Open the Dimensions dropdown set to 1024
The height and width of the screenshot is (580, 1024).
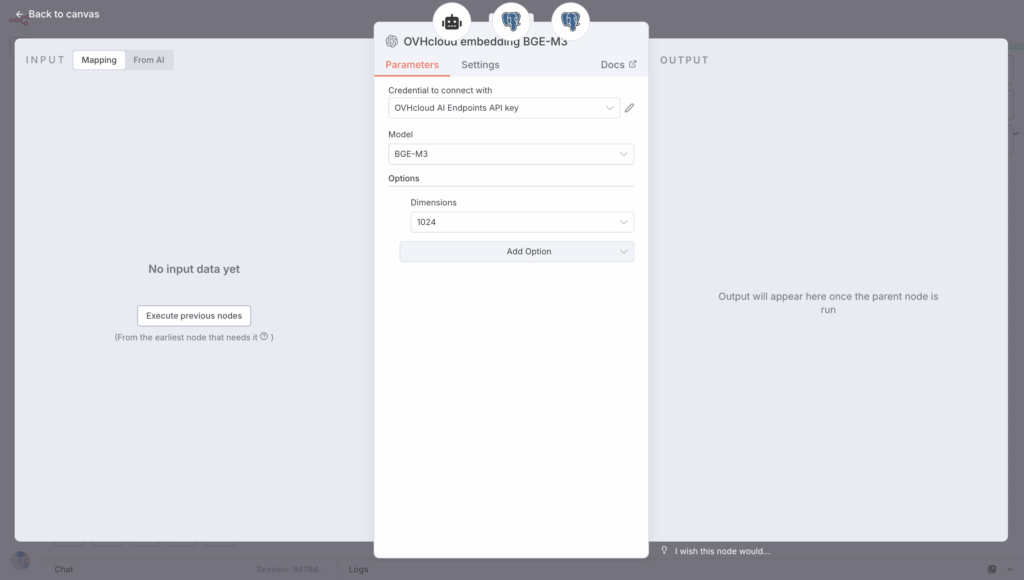pyautogui.click(x=521, y=222)
